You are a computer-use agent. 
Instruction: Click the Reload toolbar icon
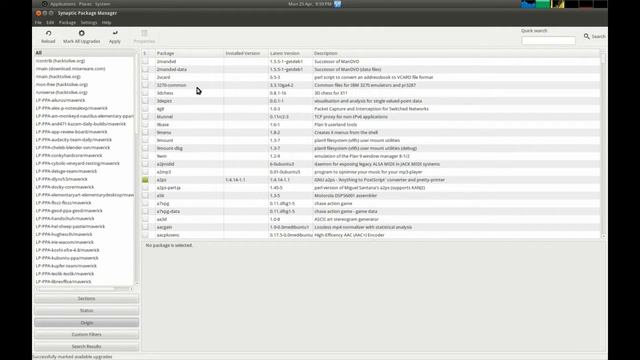[x=48, y=33]
